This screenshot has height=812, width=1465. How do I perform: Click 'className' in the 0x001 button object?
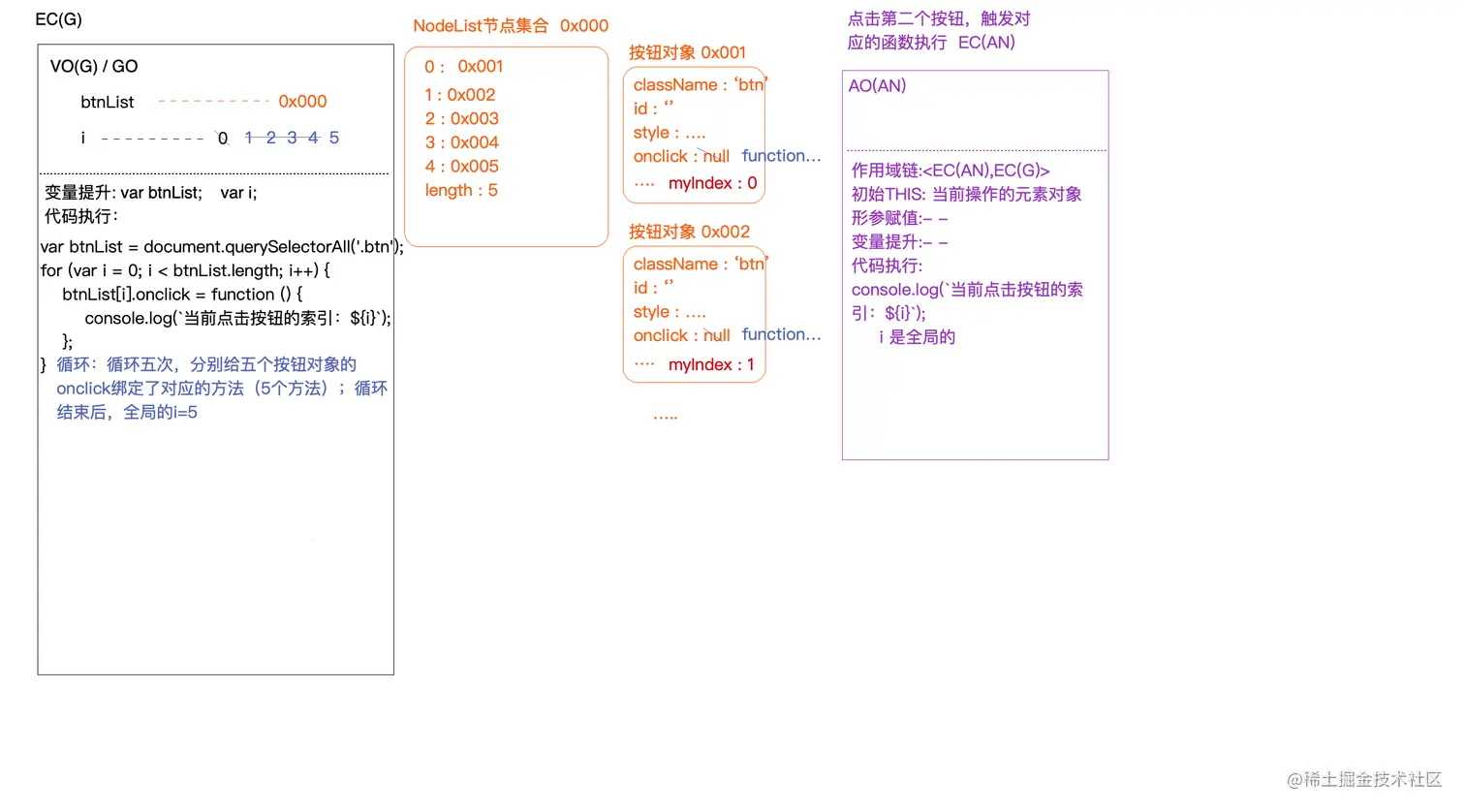pyautogui.click(x=675, y=85)
